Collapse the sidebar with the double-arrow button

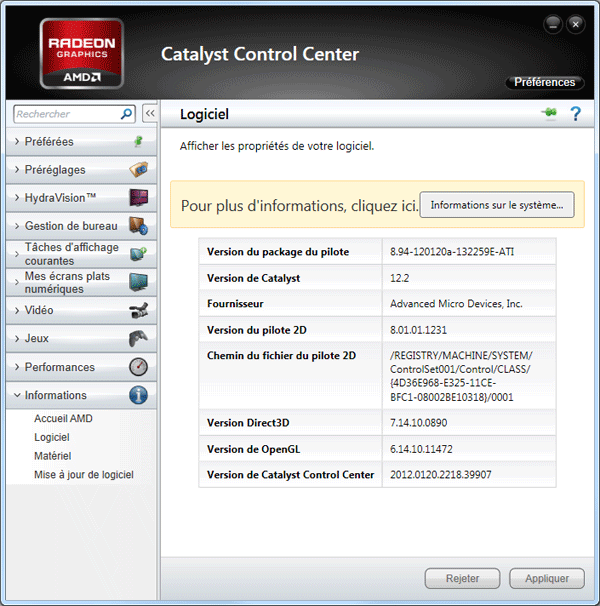(150, 113)
